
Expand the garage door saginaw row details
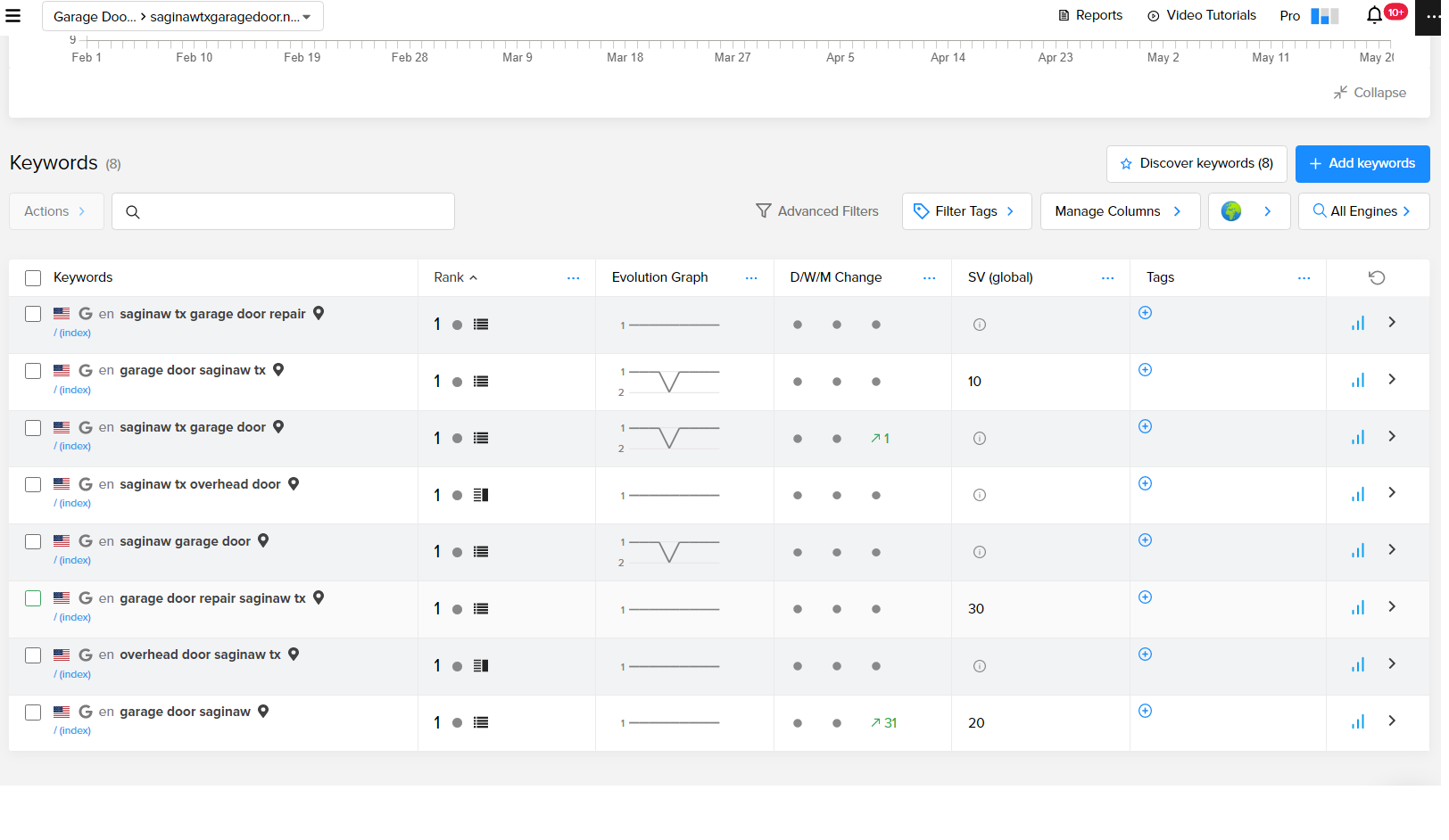click(x=1392, y=721)
